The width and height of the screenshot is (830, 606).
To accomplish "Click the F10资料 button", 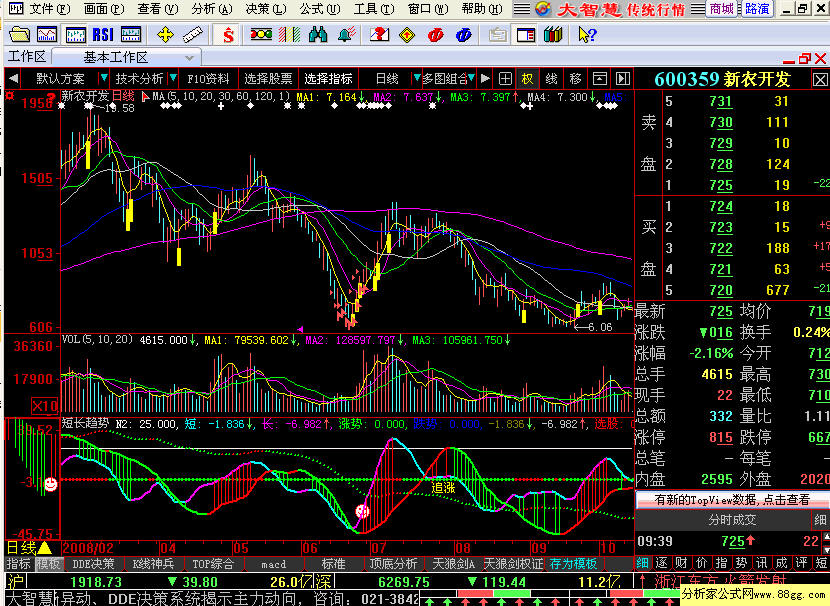I will 208,79.
